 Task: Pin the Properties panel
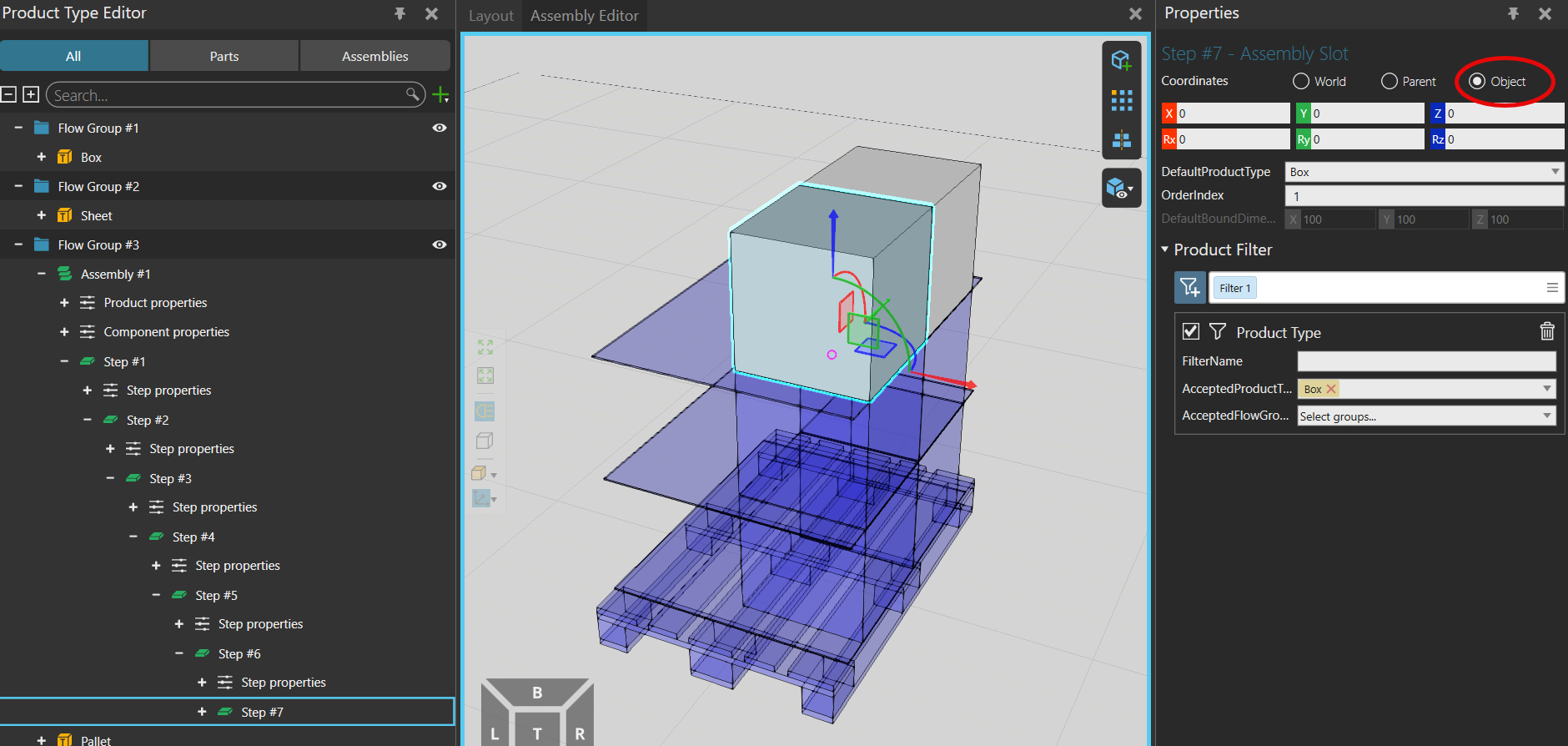(x=1513, y=13)
